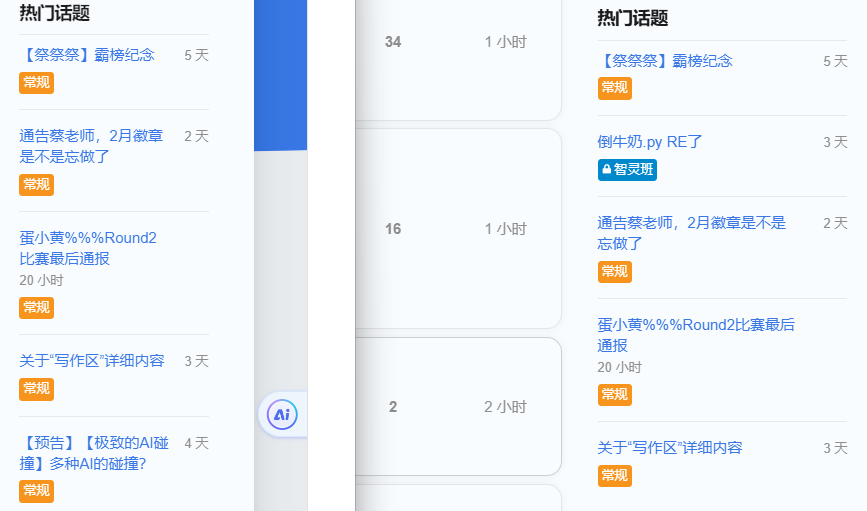Open 倒牛奶.py RE了 topic link

650,142
